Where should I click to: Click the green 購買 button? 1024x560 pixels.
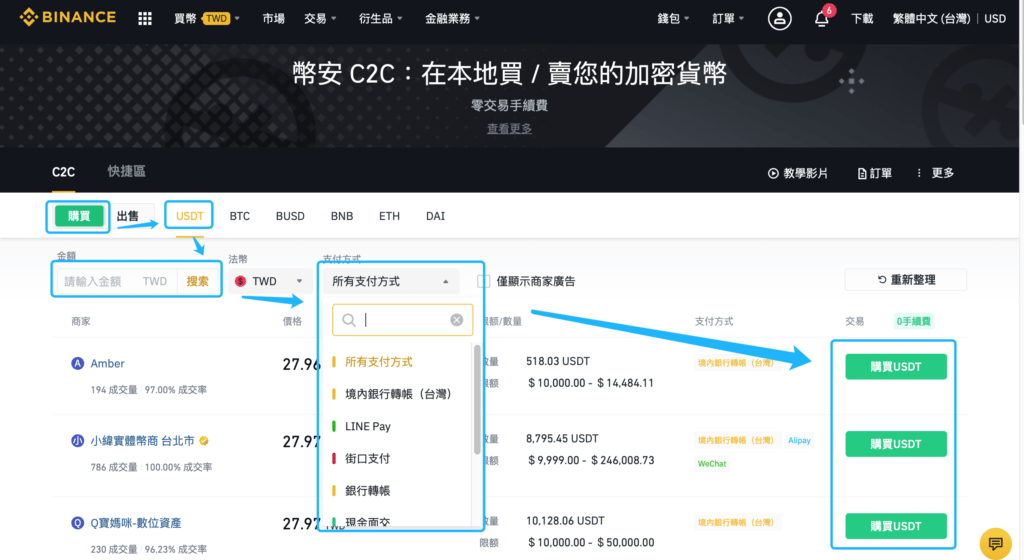click(78, 216)
